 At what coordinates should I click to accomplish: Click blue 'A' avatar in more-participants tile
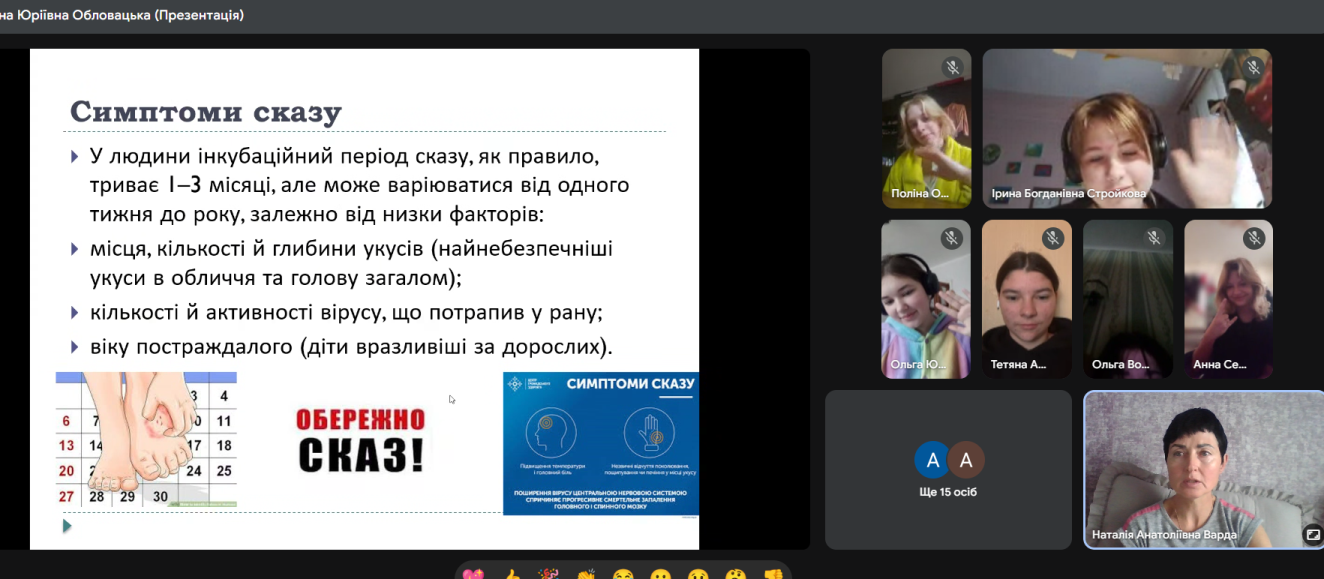point(933,460)
